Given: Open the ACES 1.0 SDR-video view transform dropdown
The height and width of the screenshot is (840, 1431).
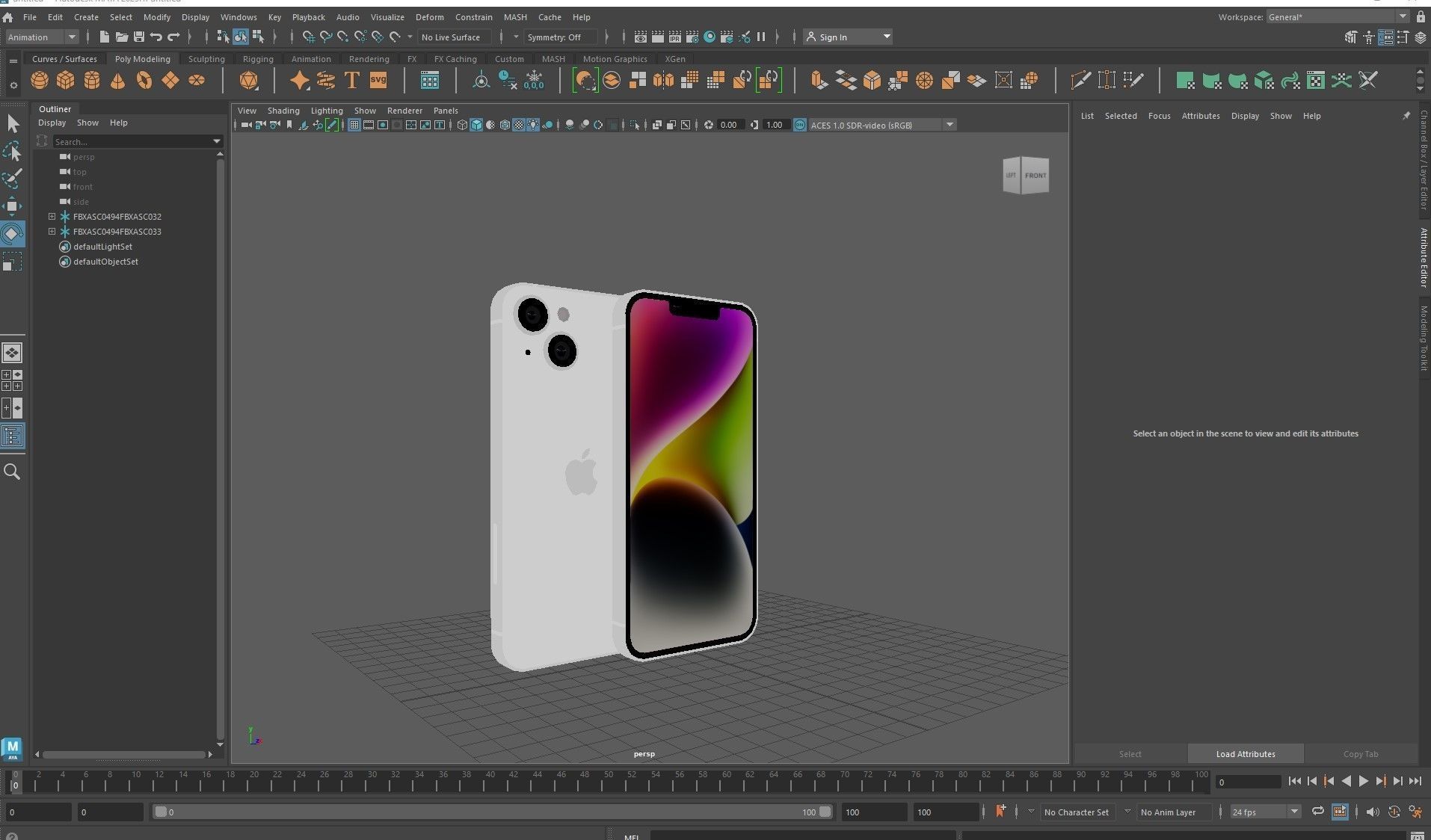Looking at the screenshot, I should (882, 125).
